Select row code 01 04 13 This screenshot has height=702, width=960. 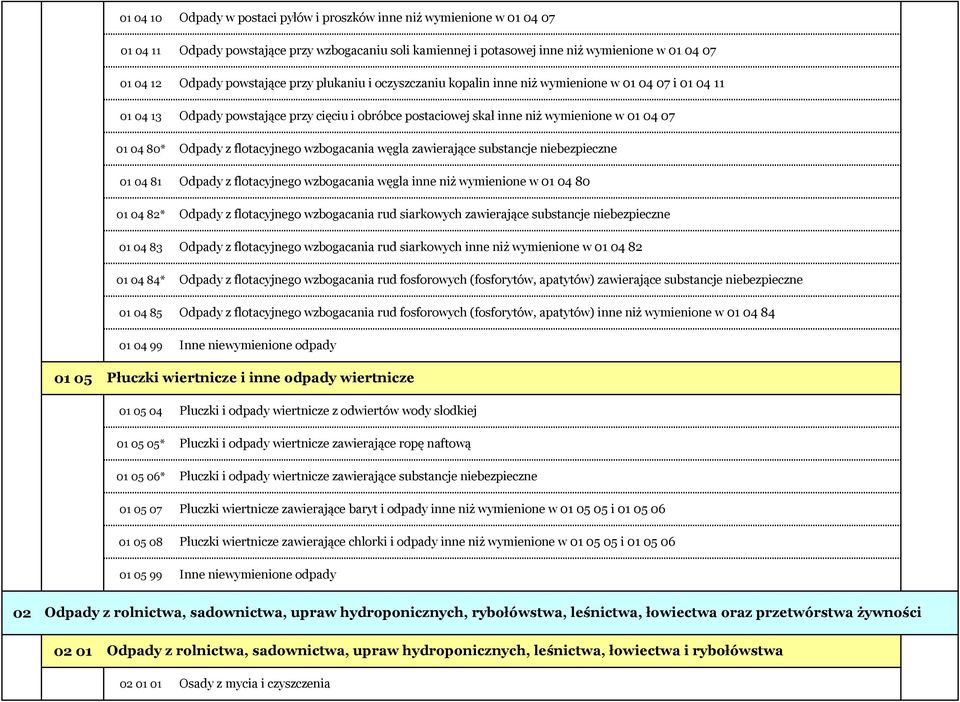click(141, 116)
